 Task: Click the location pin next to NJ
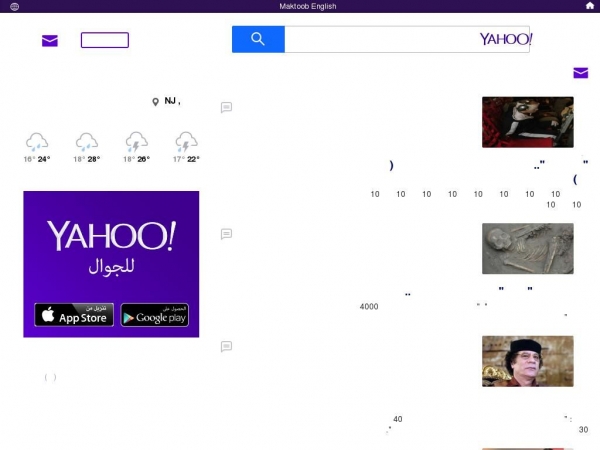tap(155, 102)
